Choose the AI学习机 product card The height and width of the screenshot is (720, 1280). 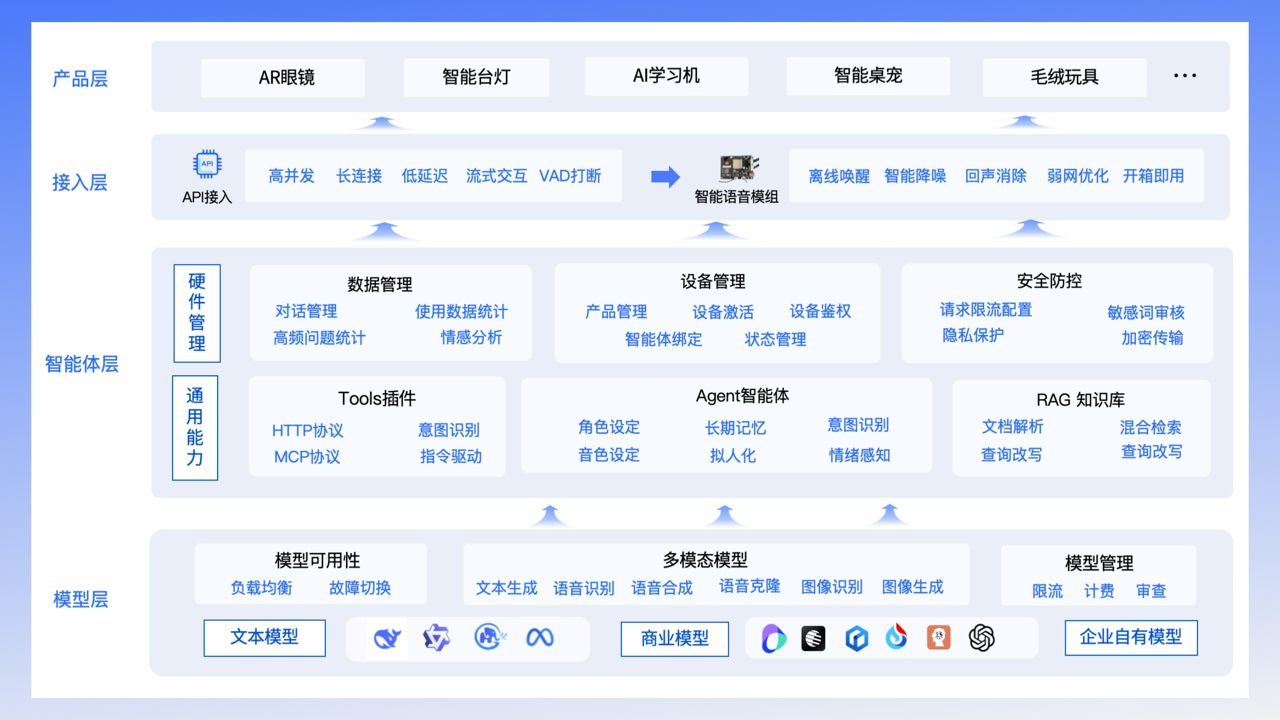(667, 76)
